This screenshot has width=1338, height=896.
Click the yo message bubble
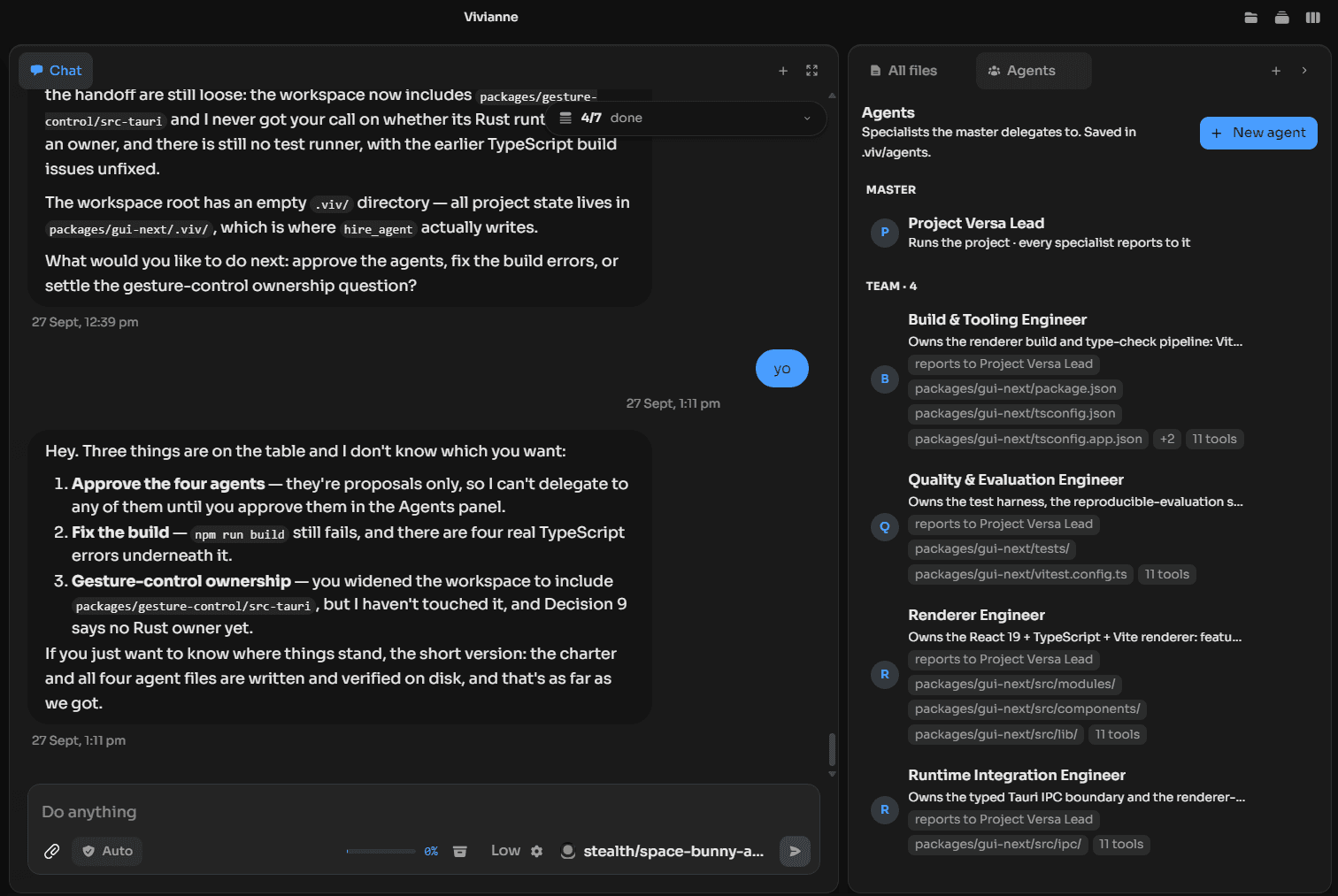pos(782,369)
